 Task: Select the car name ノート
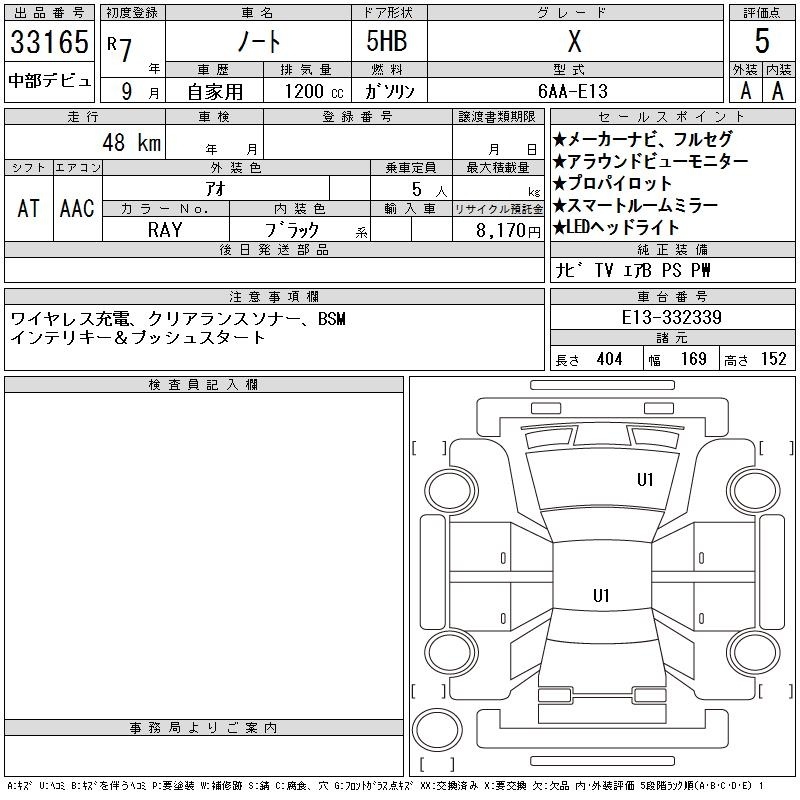[259, 42]
